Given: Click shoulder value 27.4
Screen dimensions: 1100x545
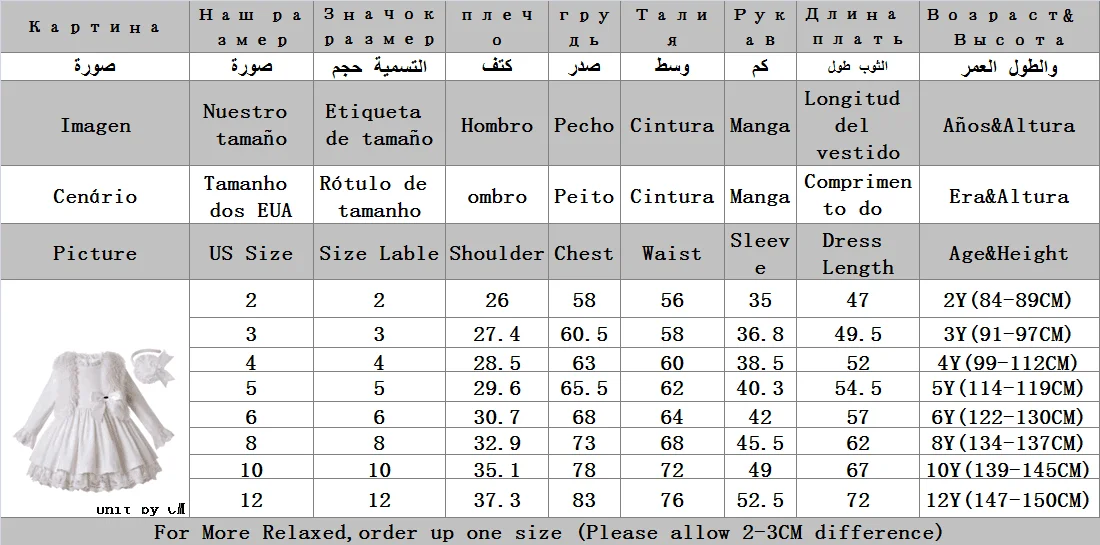Looking at the screenshot, I should coord(497,334).
